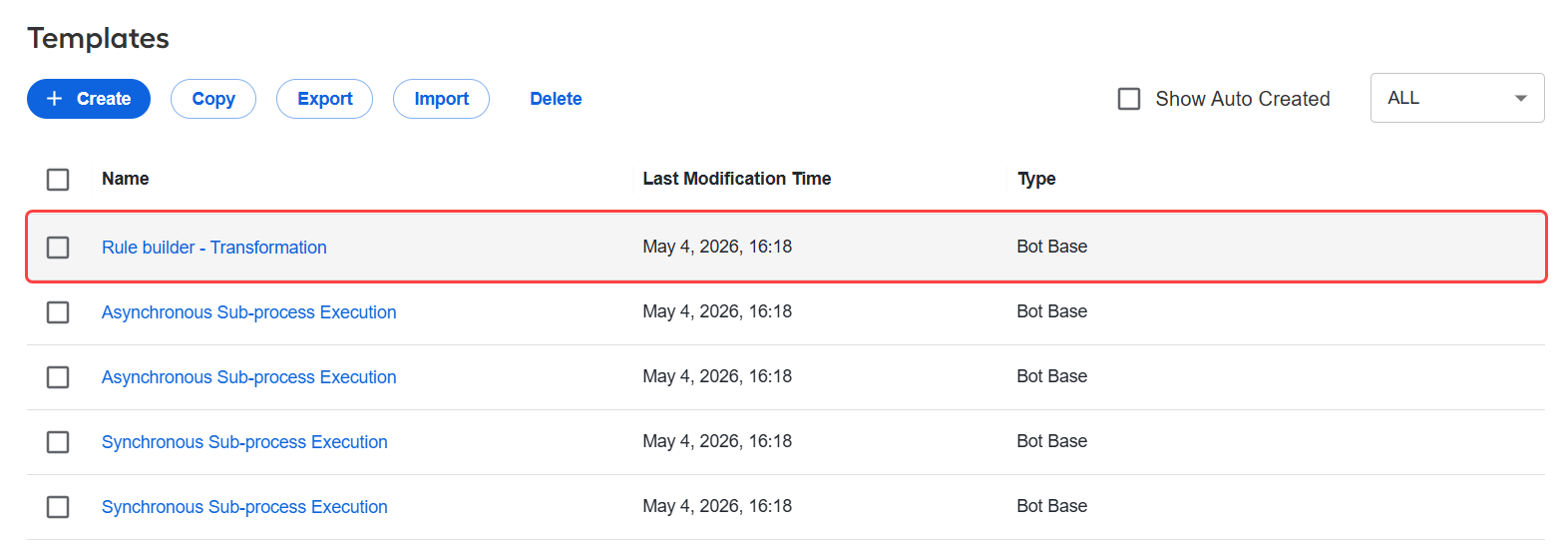This screenshot has width=1568, height=544.
Task: Open the second Synchronous Sub-process Execution link
Action: tap(244, 507)
